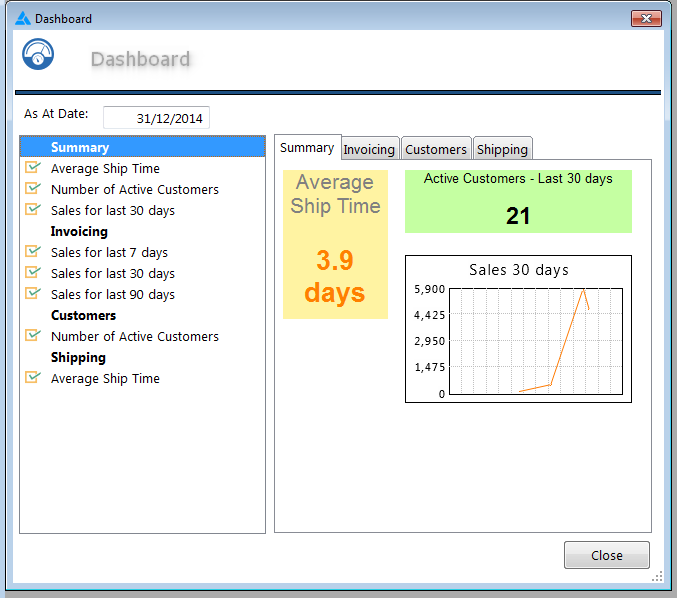
Task: Select the Shipping group heading in list
Action: 78,357
